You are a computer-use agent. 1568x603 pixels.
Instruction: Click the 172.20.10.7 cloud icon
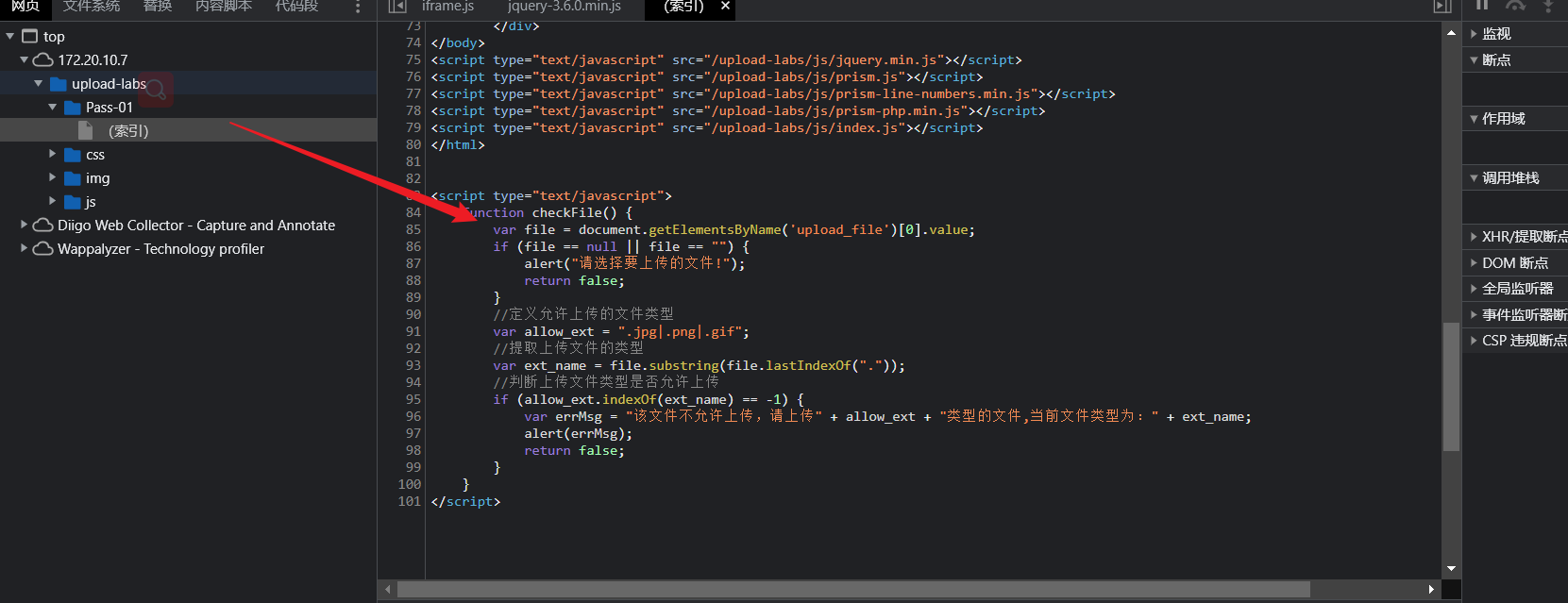(x=43, y=59)
